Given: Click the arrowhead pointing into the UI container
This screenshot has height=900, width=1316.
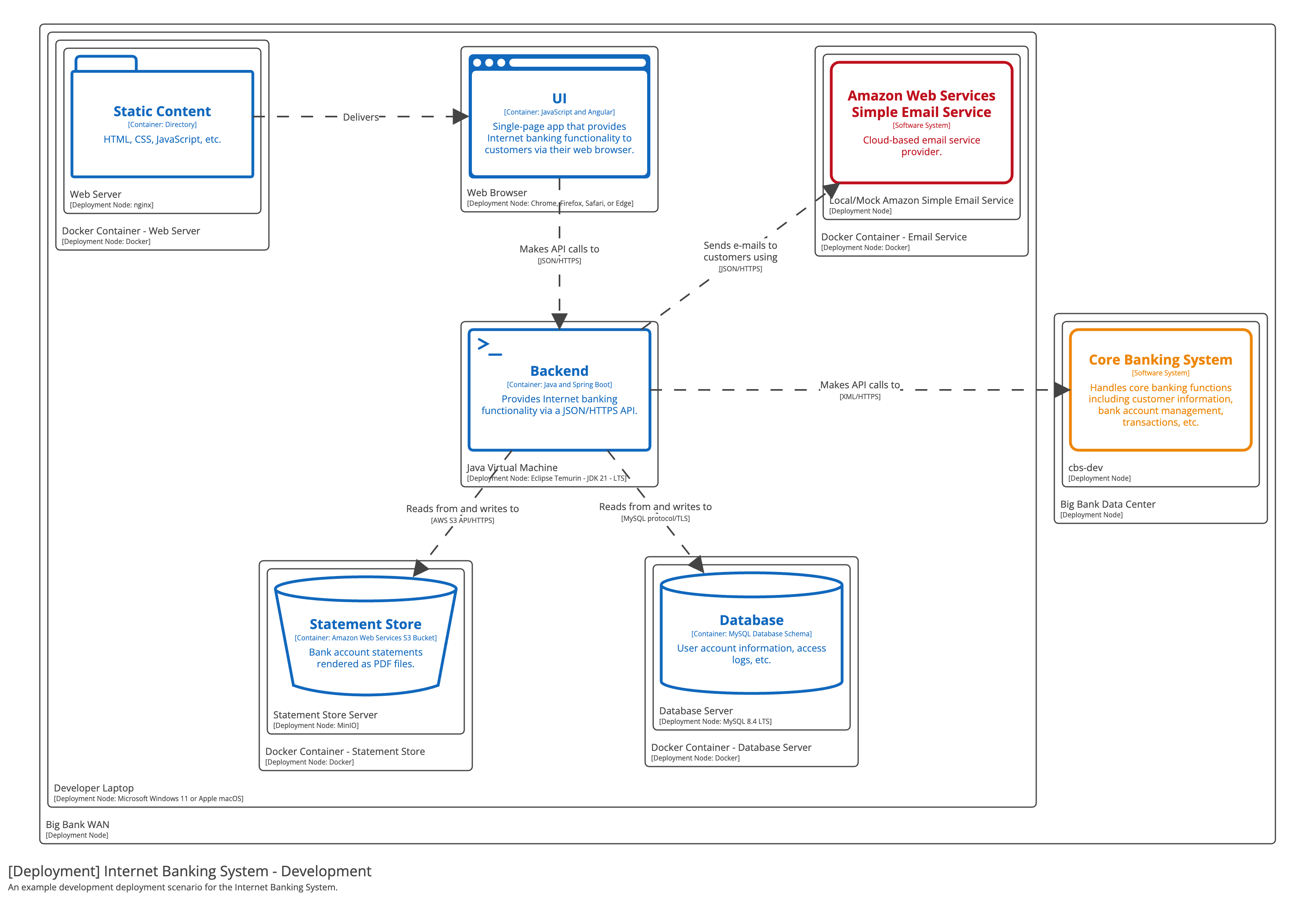Looking at the screenshot, I should tap(461, 117).
